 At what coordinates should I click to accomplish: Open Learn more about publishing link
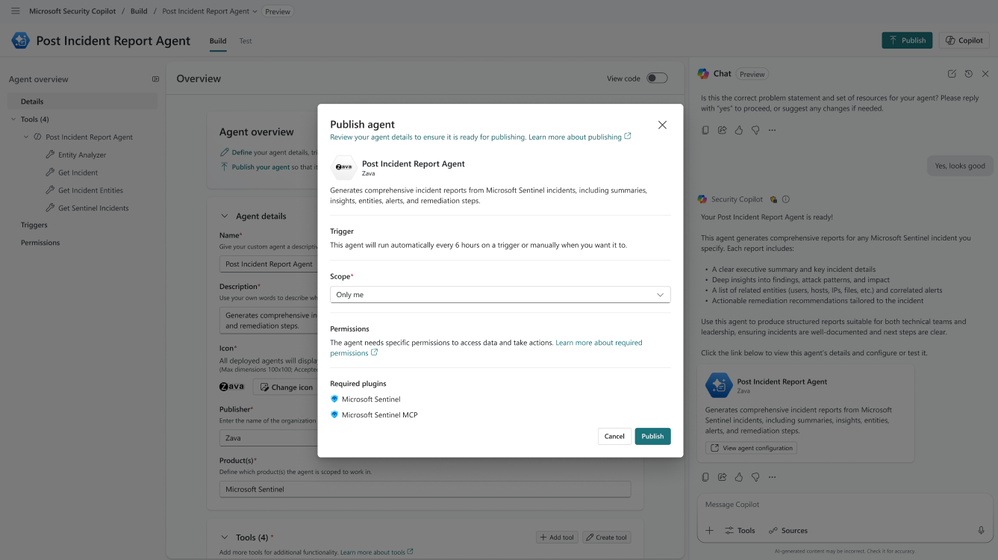pos(579,137)
